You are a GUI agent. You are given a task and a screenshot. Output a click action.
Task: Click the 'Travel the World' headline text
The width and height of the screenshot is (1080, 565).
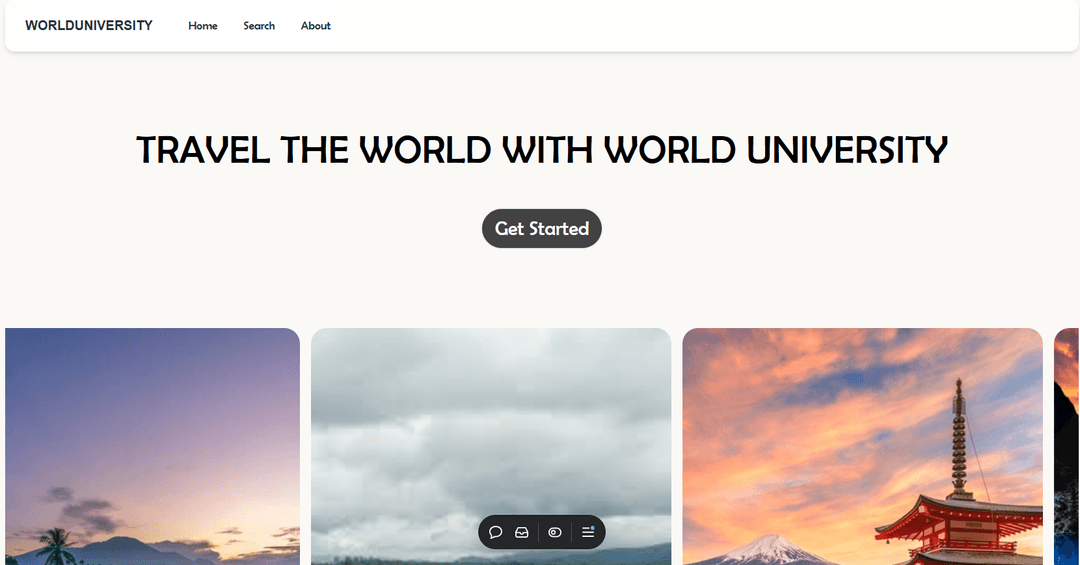541,150
